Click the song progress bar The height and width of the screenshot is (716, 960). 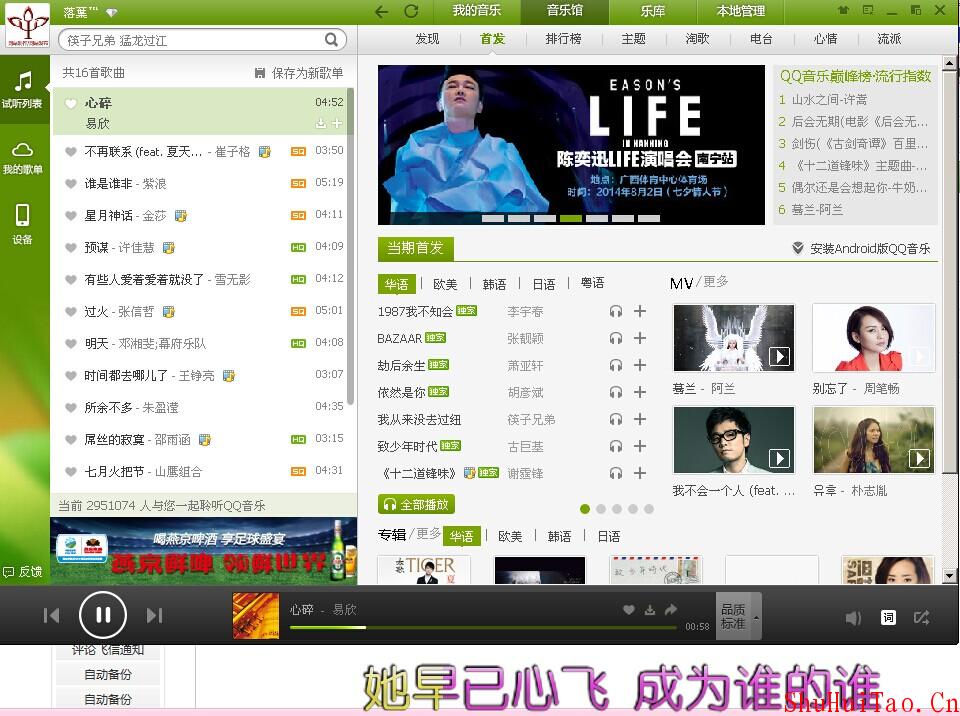tap(480, 627)
